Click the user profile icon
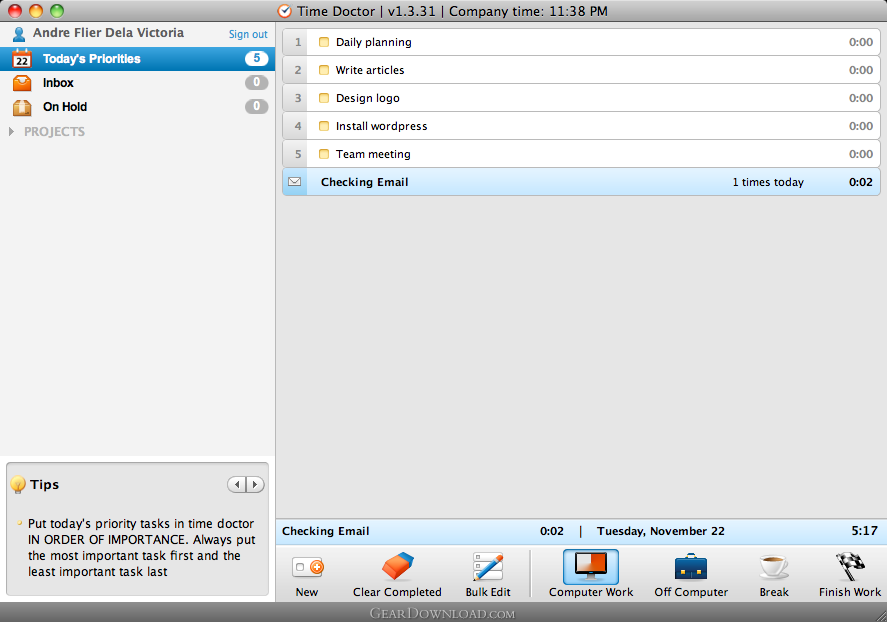Image resolution: width=887 pixels, height=622 pixels. 19,34
